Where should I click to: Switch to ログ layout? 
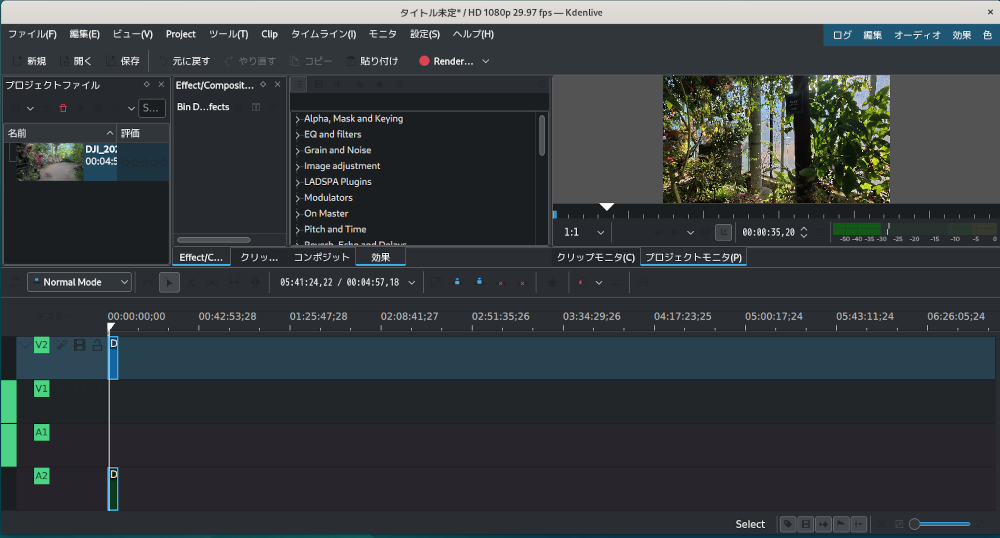842,35
